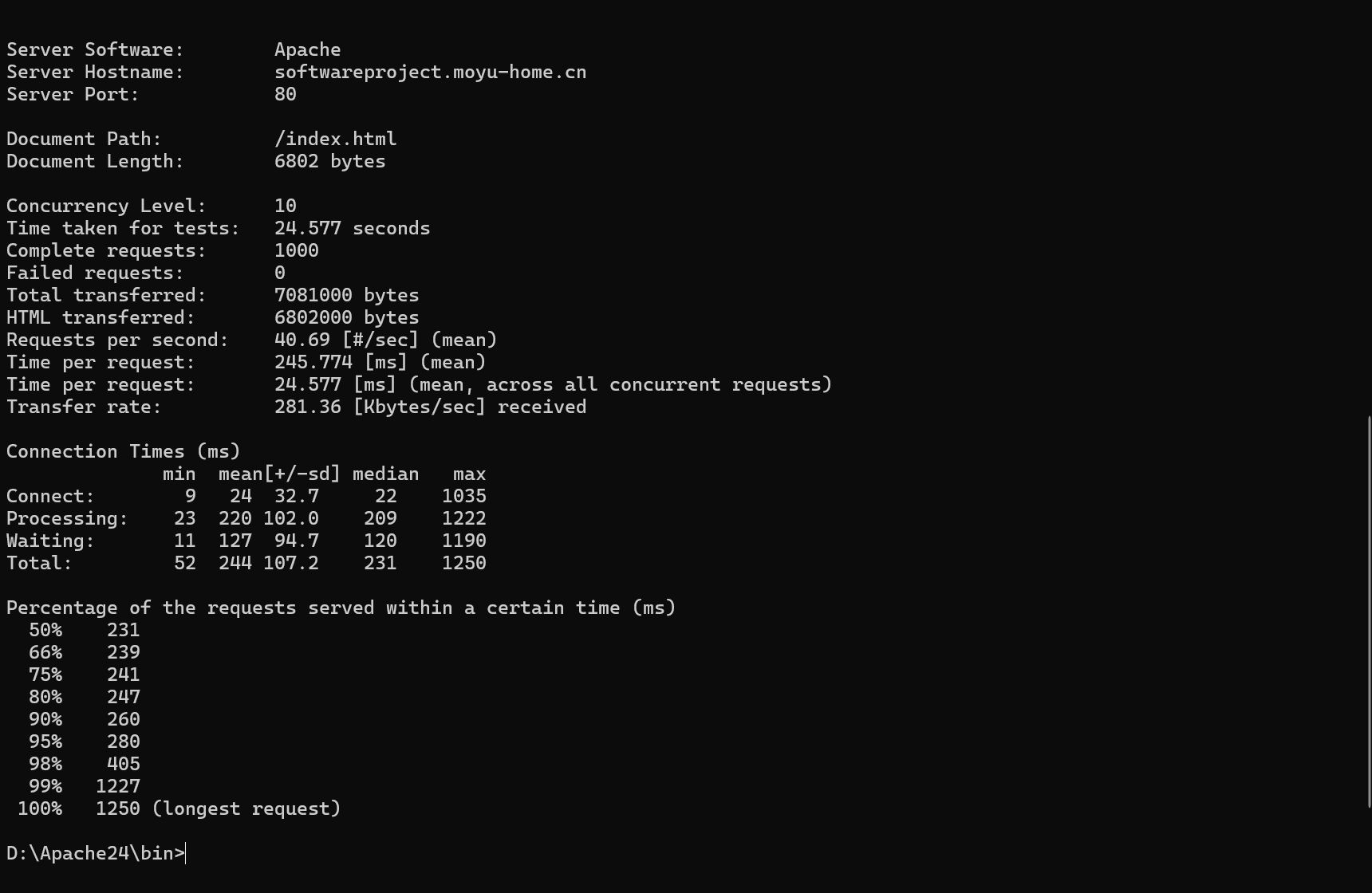
Task: Click the 99% percentile value 1227
Action: click(117, 786)
